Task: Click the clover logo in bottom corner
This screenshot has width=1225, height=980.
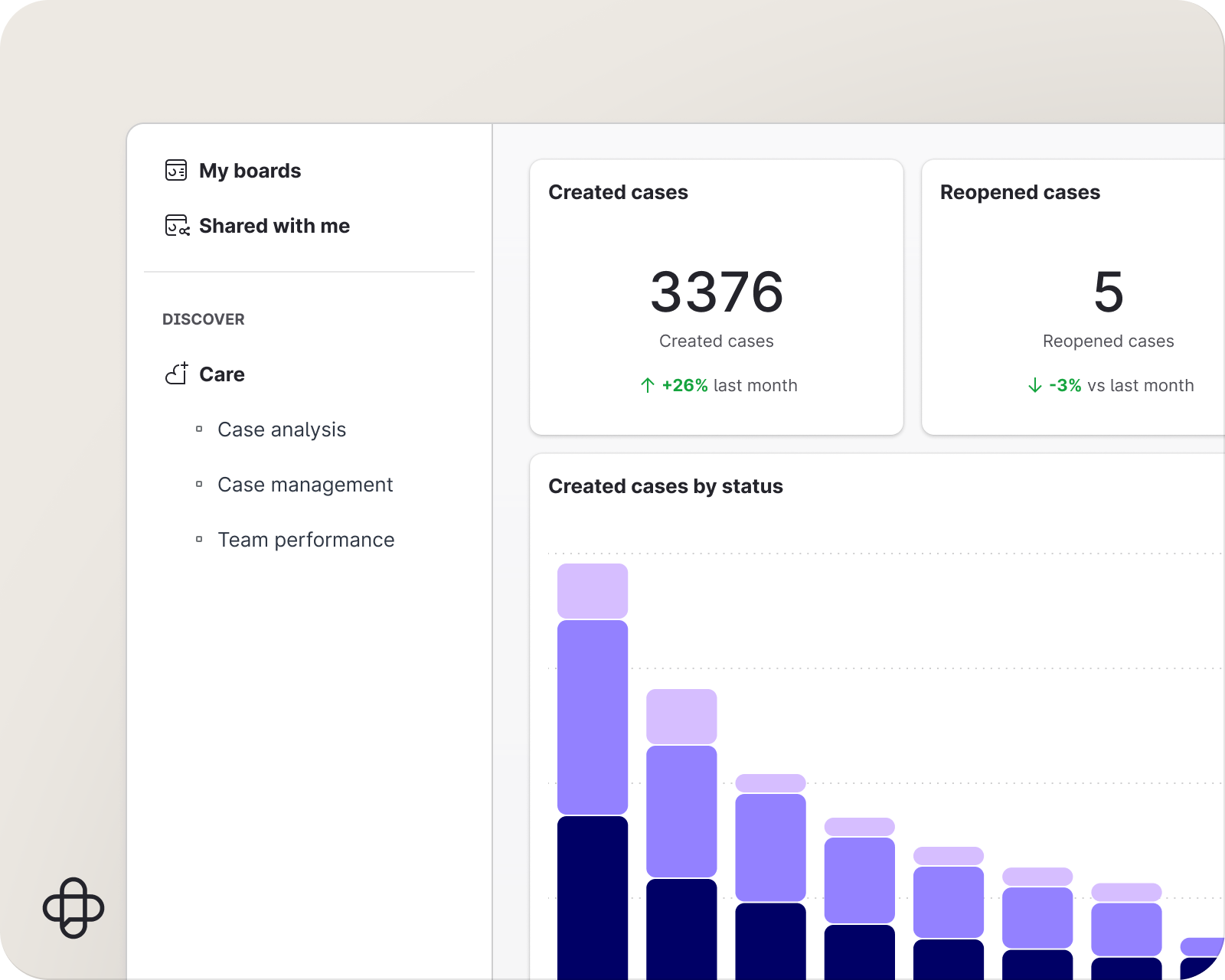Action: coord(73,908)
